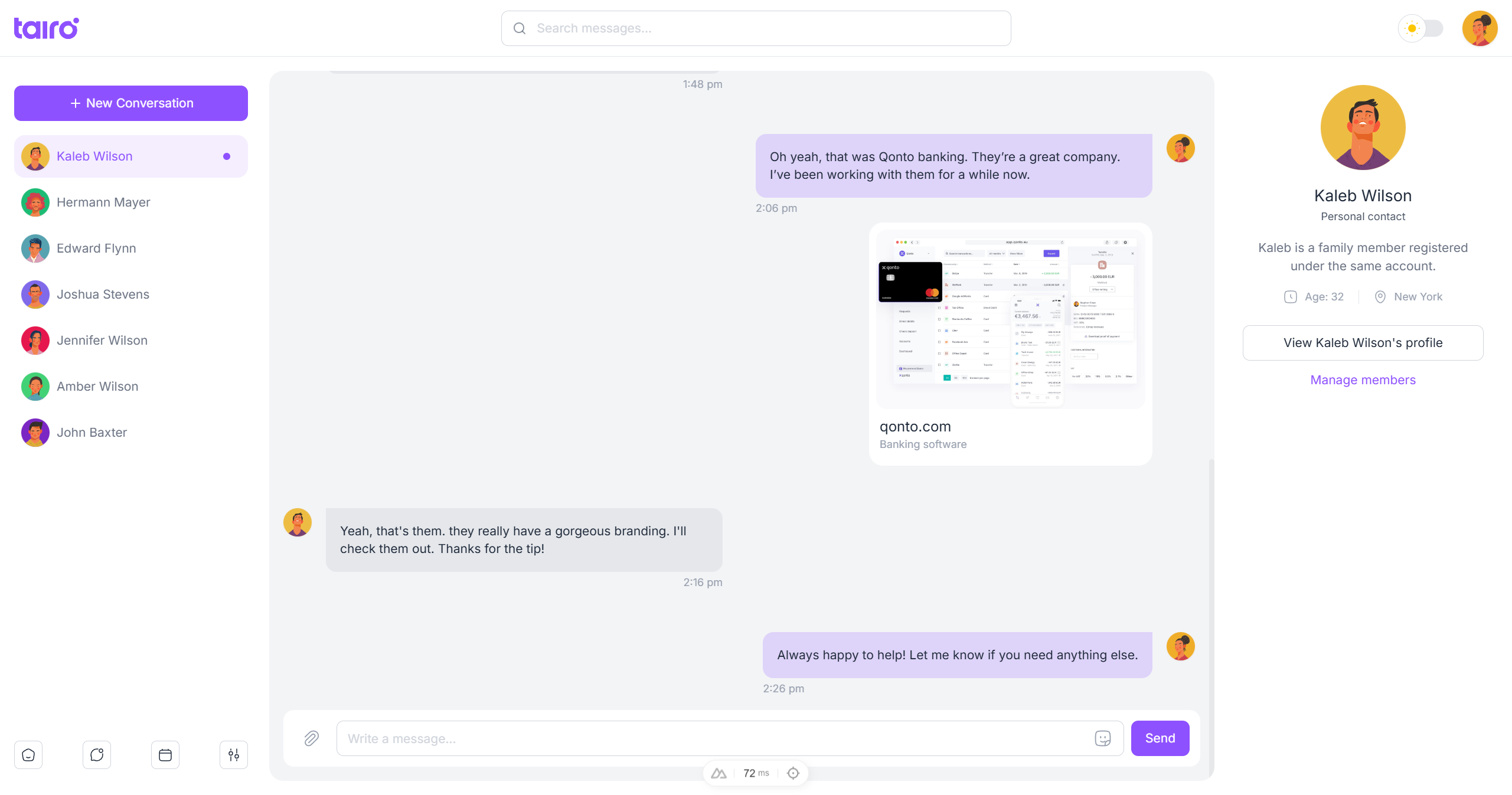Open the calendar icon
Screen dimensions: 1512x795
pyautogui.click(x=165, y=754)
